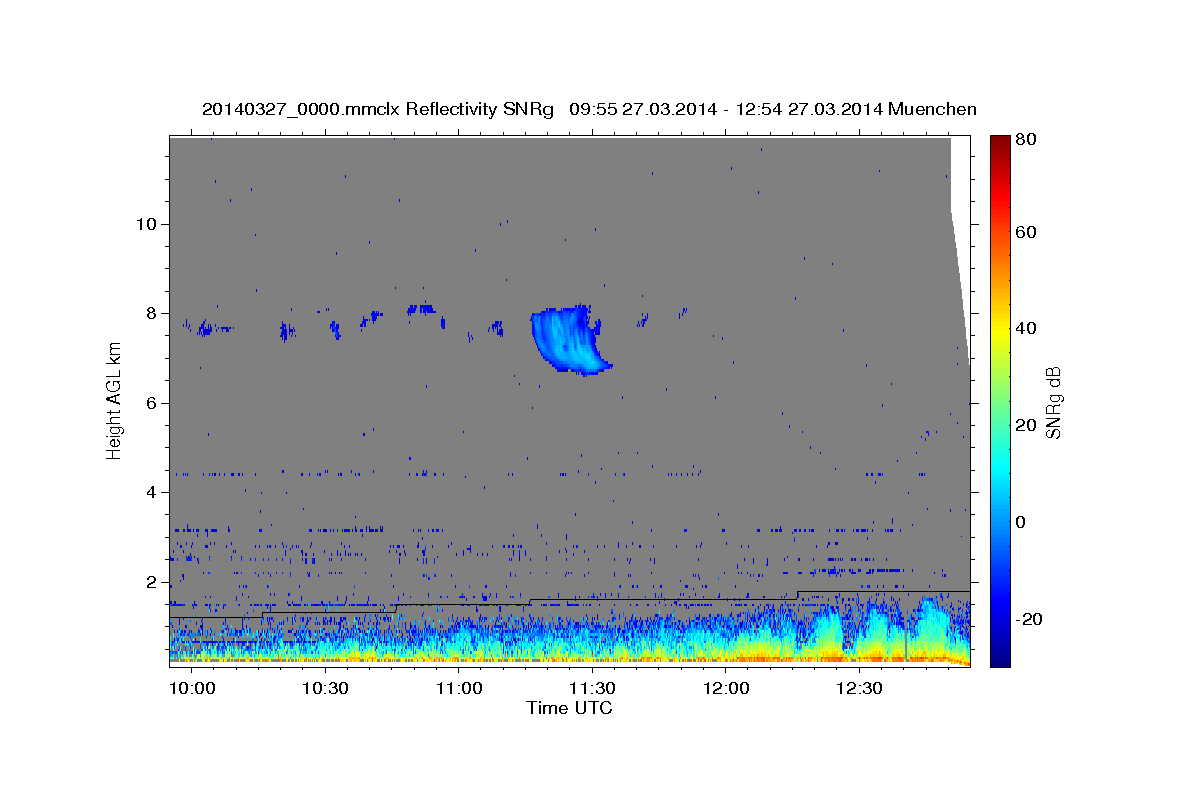Click the 12:30 time tick label
The image size is (1200, 800).
click(859, 689)
